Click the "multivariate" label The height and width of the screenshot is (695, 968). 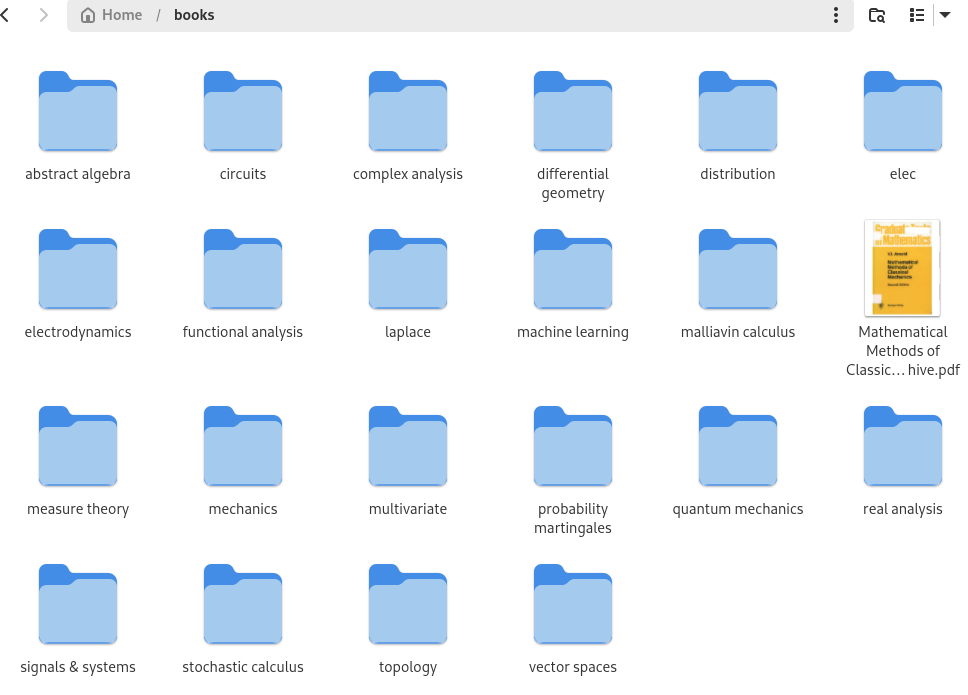(407, 509)
